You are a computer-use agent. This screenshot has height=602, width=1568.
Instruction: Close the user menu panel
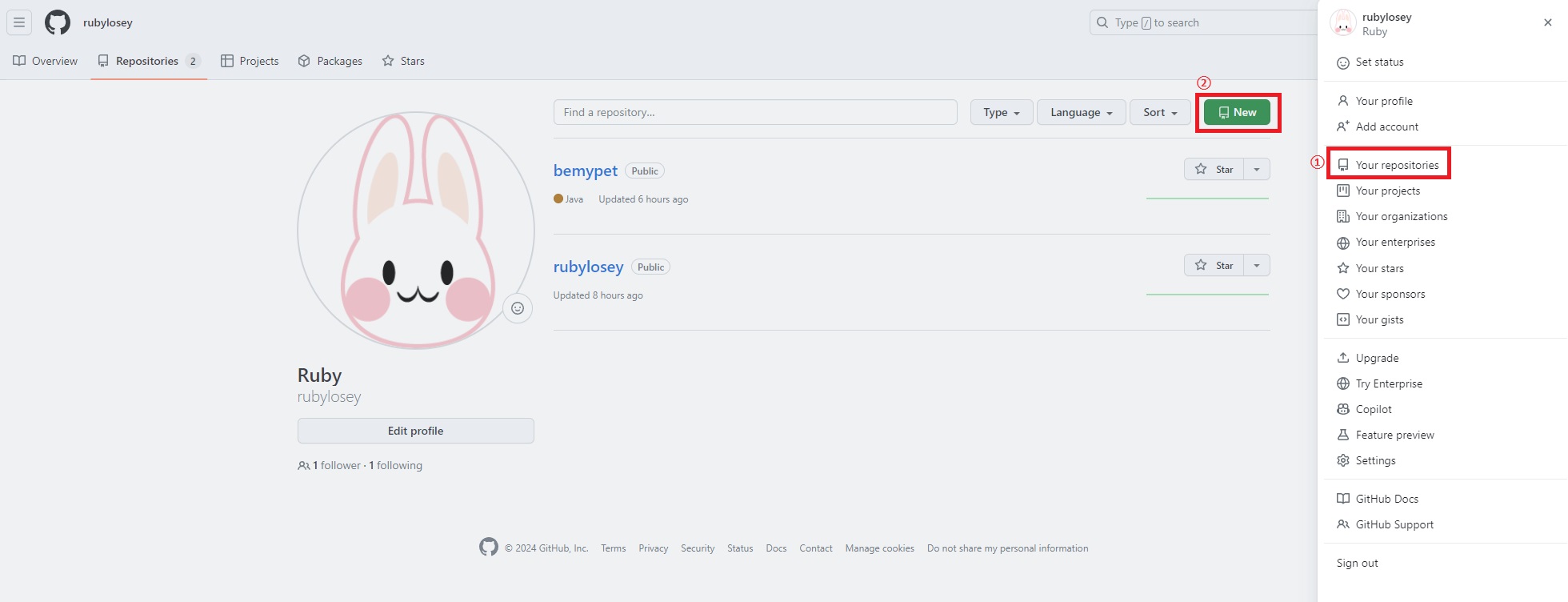(1548, 22)
